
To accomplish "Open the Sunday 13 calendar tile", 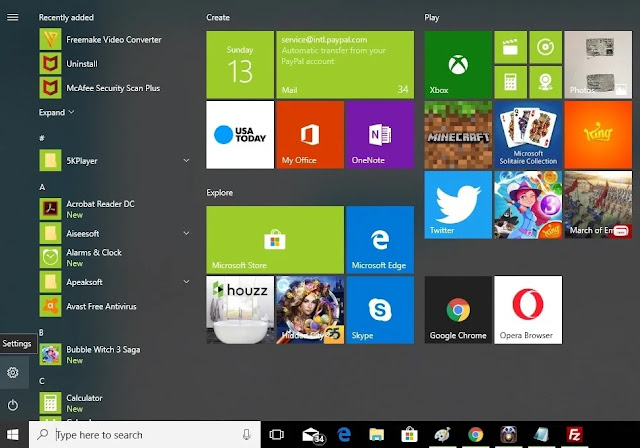I will coord(240,64).
